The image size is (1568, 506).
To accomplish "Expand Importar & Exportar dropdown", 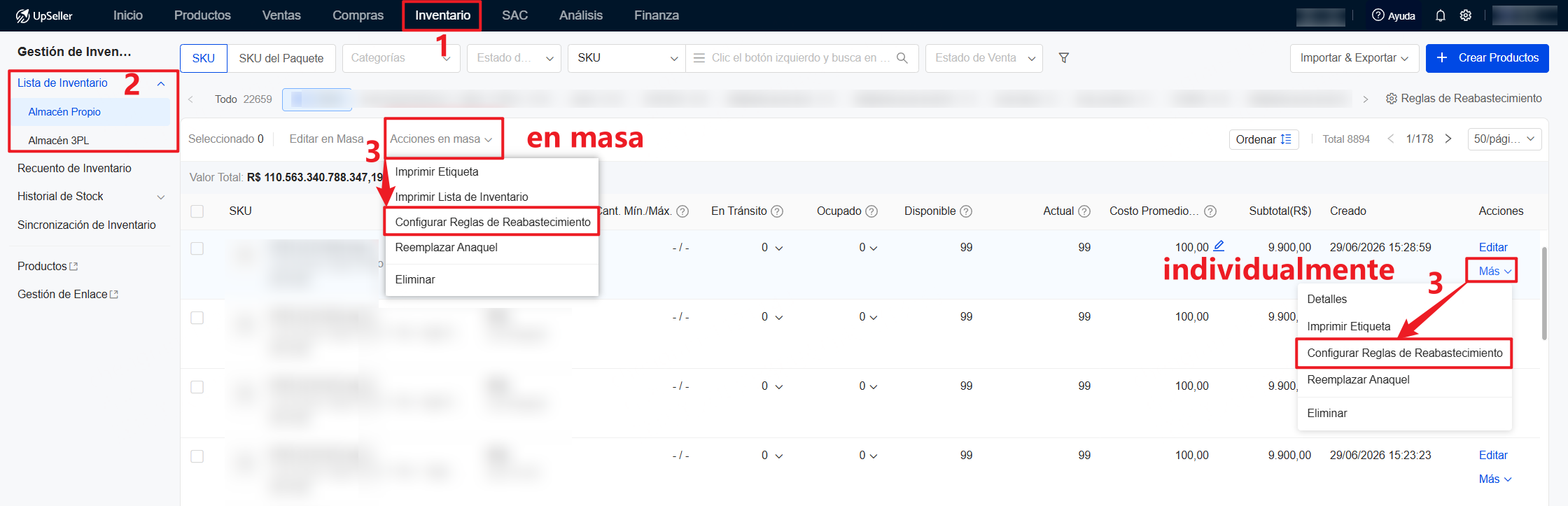I will (x=1354, y=58).
